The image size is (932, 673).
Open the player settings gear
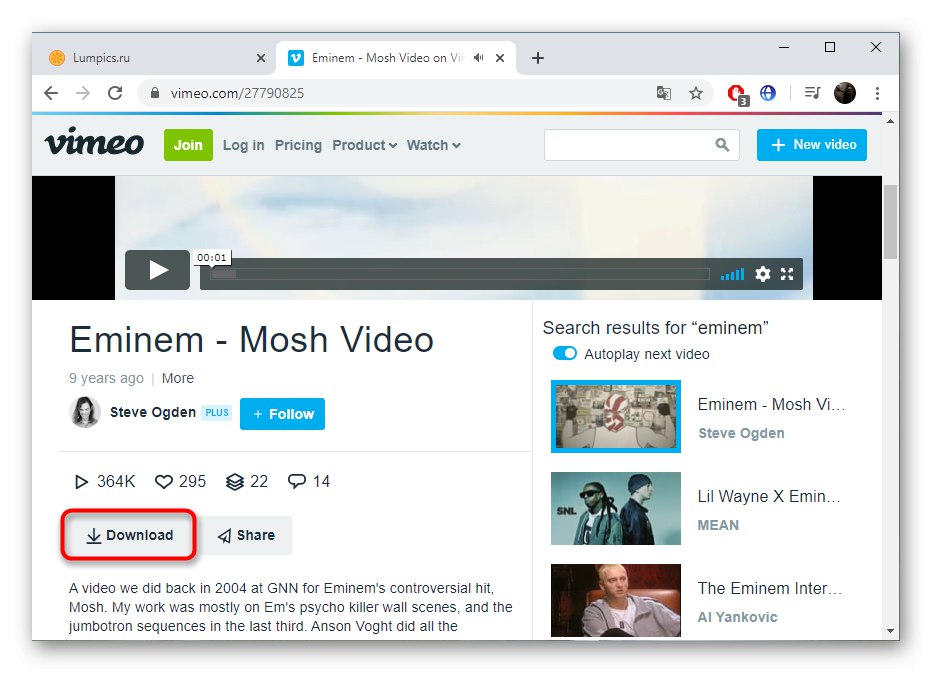click(x=763, y=274)
